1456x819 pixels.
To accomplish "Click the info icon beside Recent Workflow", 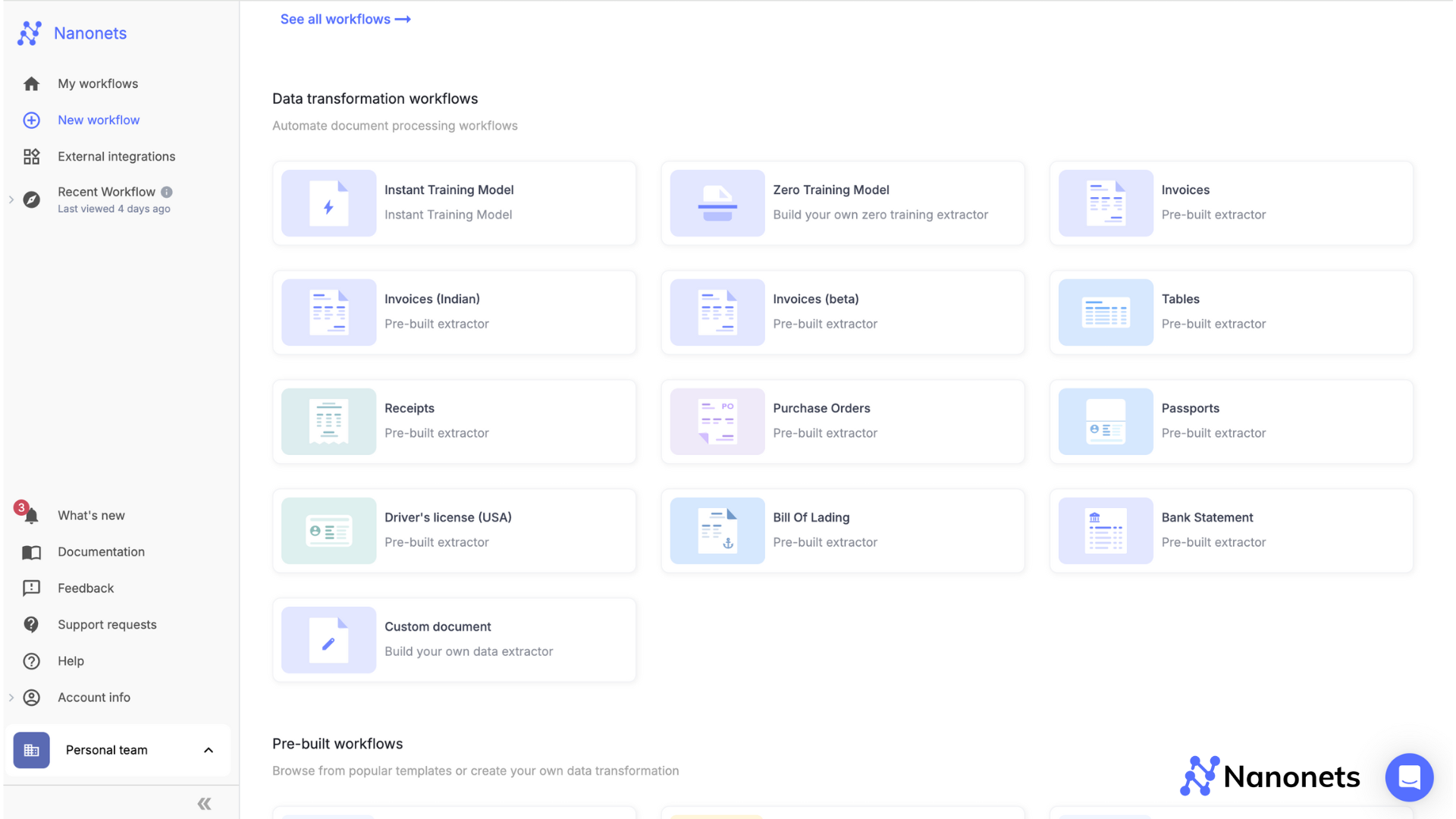I will 167,192.
